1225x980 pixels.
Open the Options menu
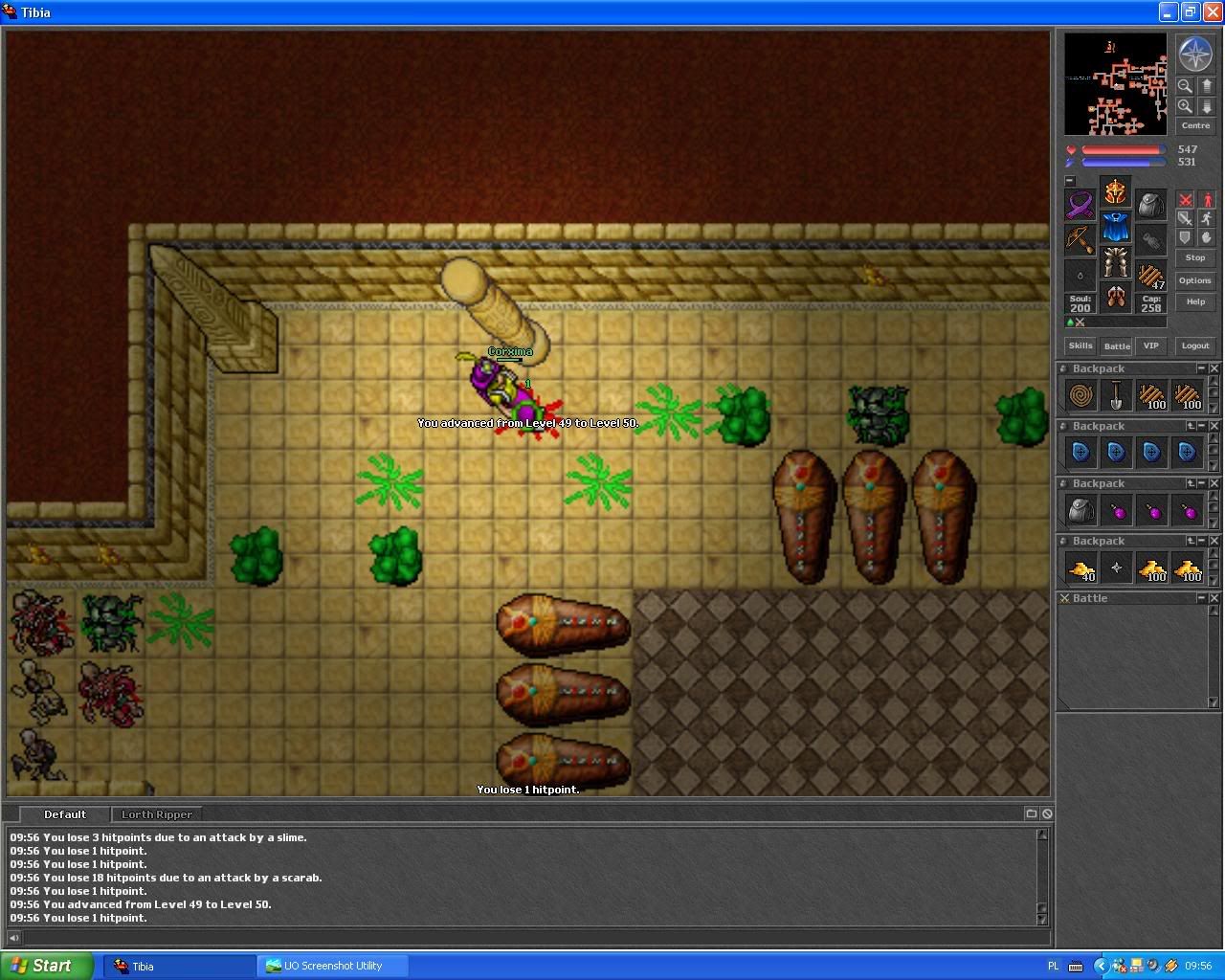[x=1195, y=280]
